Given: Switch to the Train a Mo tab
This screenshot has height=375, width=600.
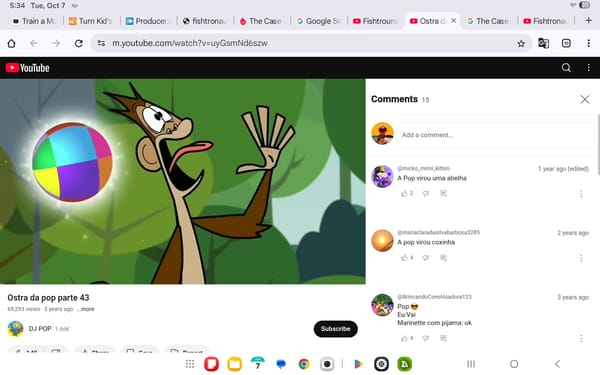Looking at the screenshot, I should click(x=35, y=21).
